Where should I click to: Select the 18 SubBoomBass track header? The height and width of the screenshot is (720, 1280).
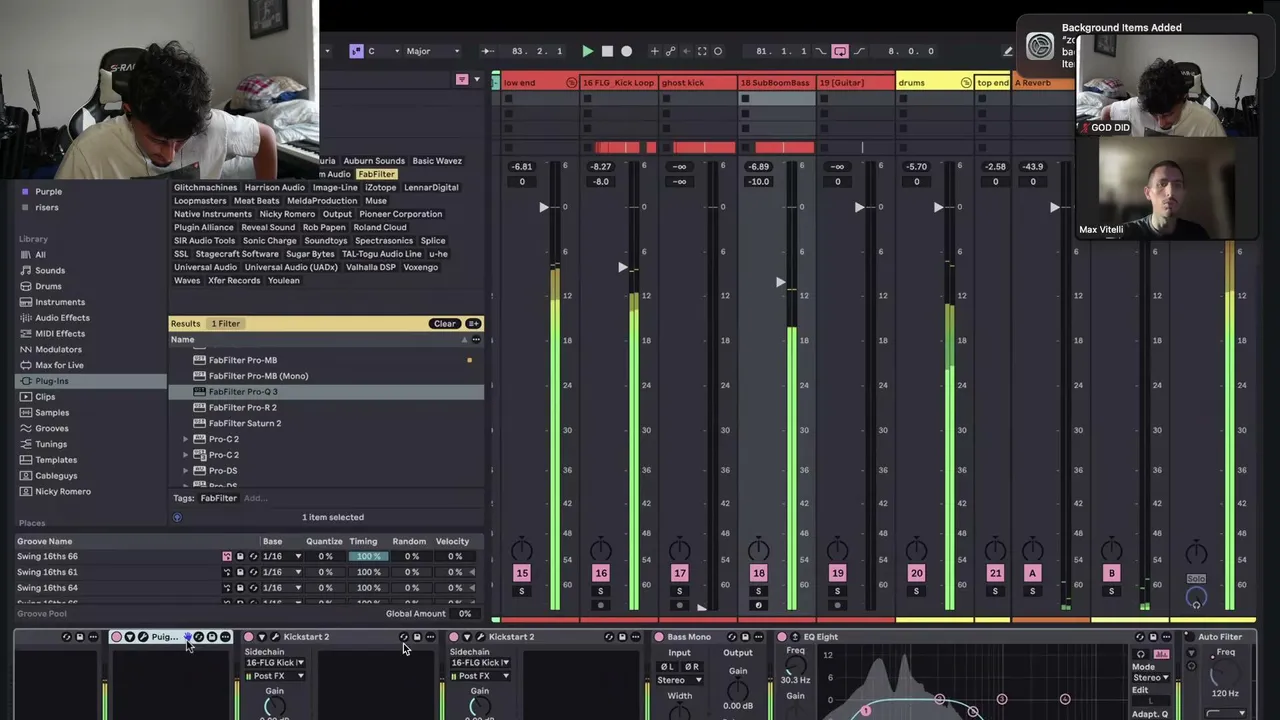[775, 83]
